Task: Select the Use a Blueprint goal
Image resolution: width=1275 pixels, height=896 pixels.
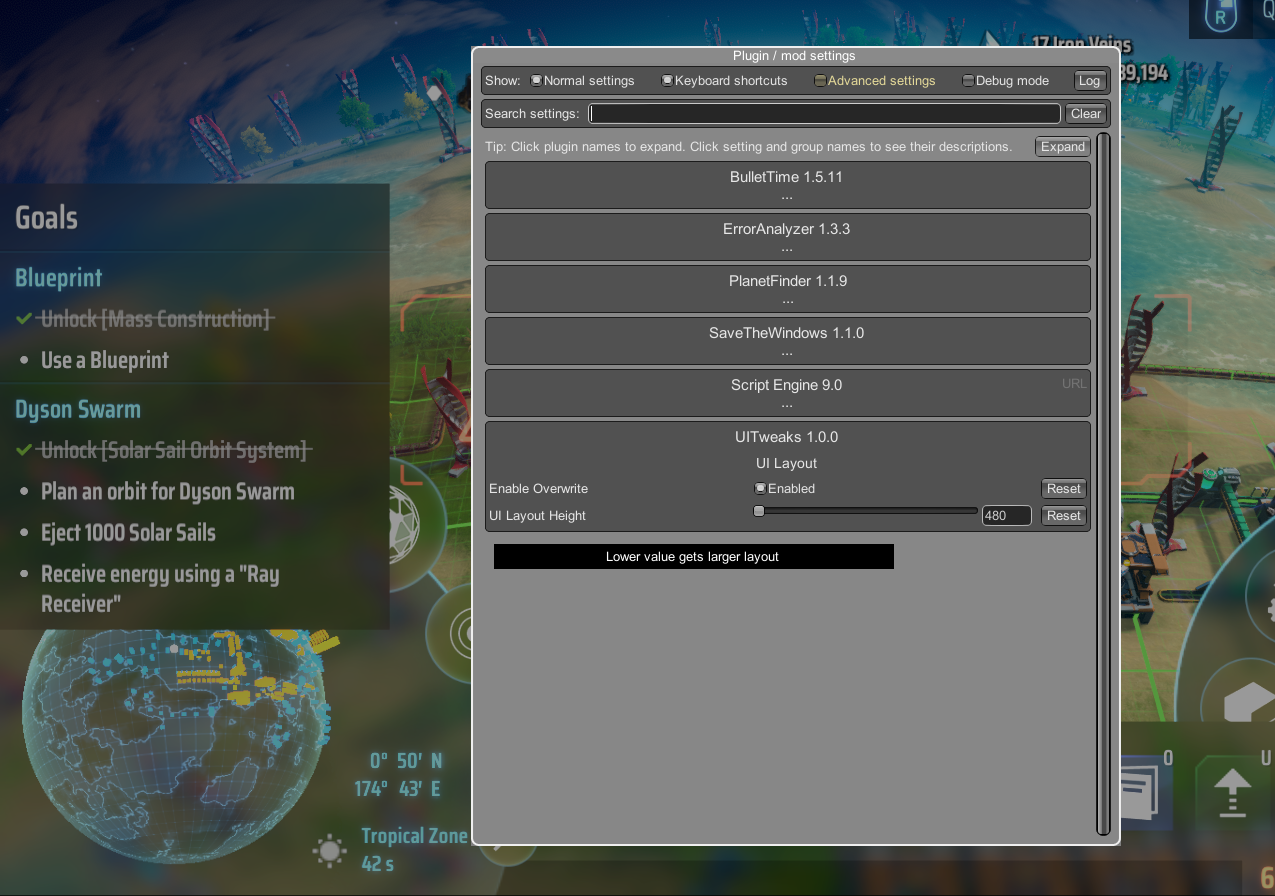Action: tap(104, 360)
